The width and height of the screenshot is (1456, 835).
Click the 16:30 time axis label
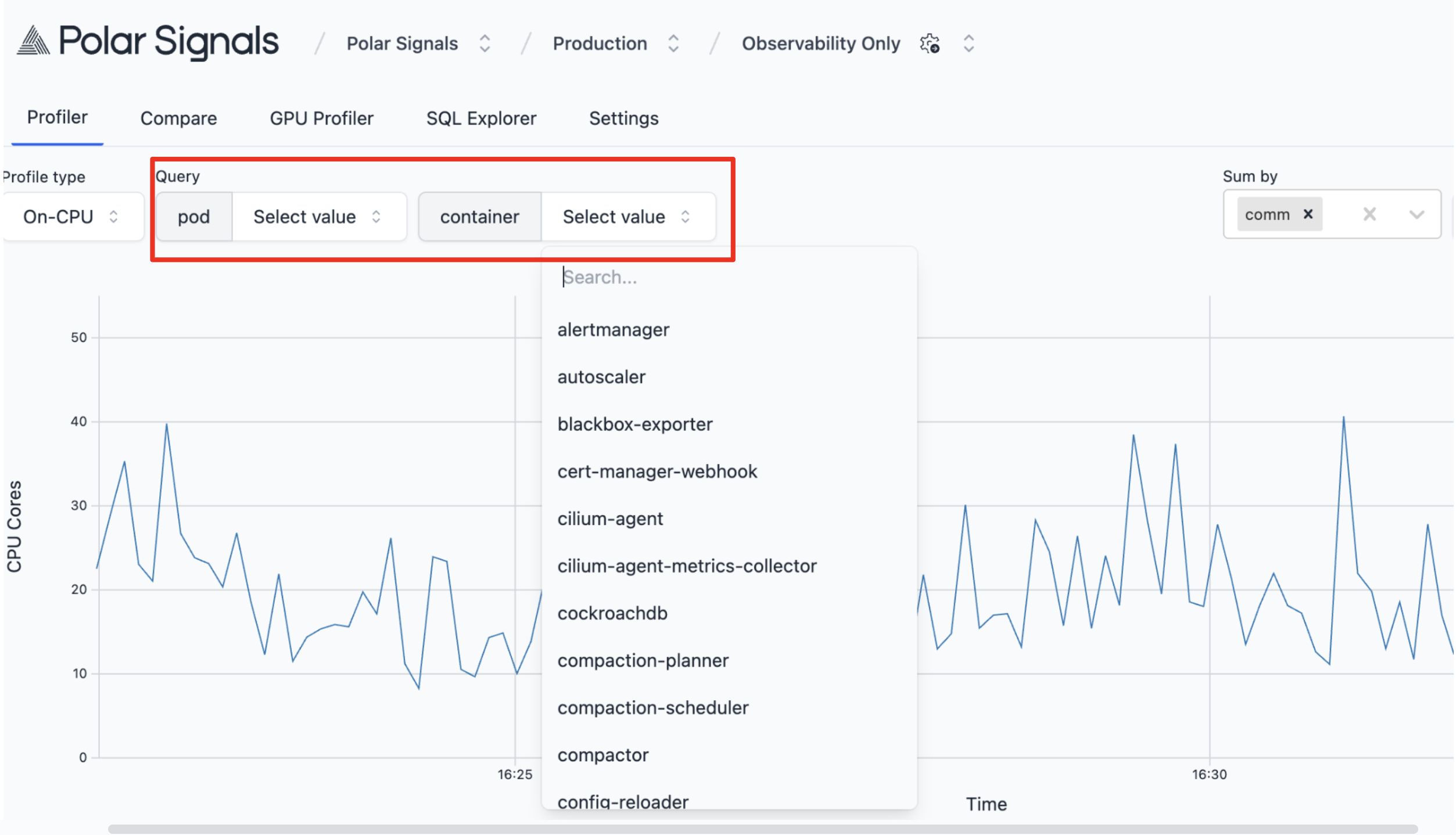[x=1210, y=774]
